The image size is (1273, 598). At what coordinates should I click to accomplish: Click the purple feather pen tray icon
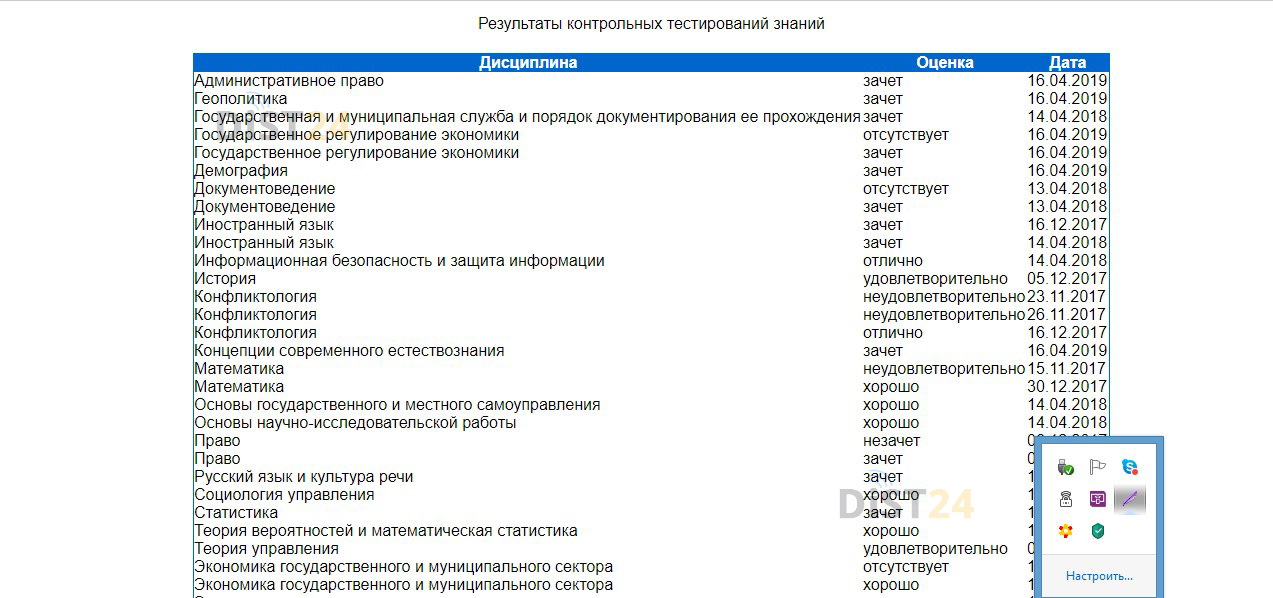point(1131,499)
